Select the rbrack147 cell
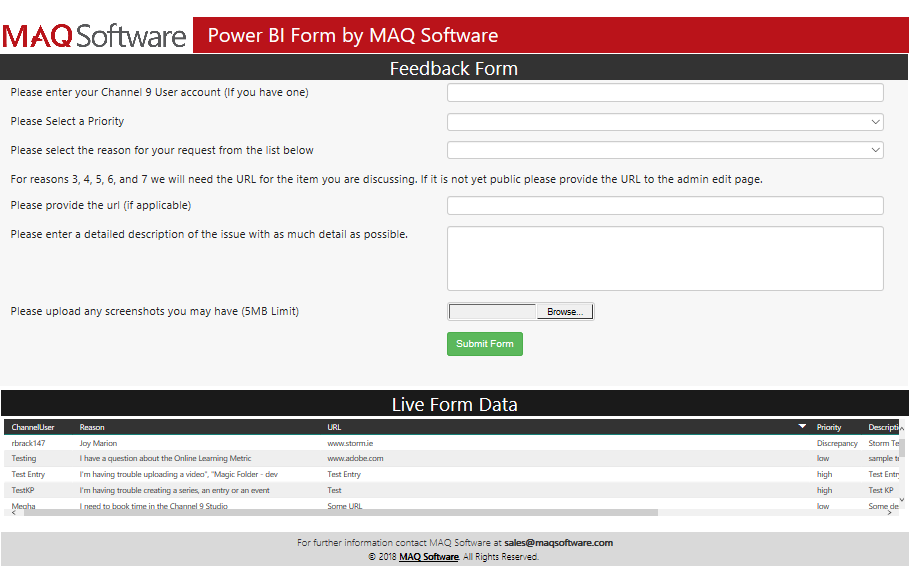911x566 pixels. point(28,443)
